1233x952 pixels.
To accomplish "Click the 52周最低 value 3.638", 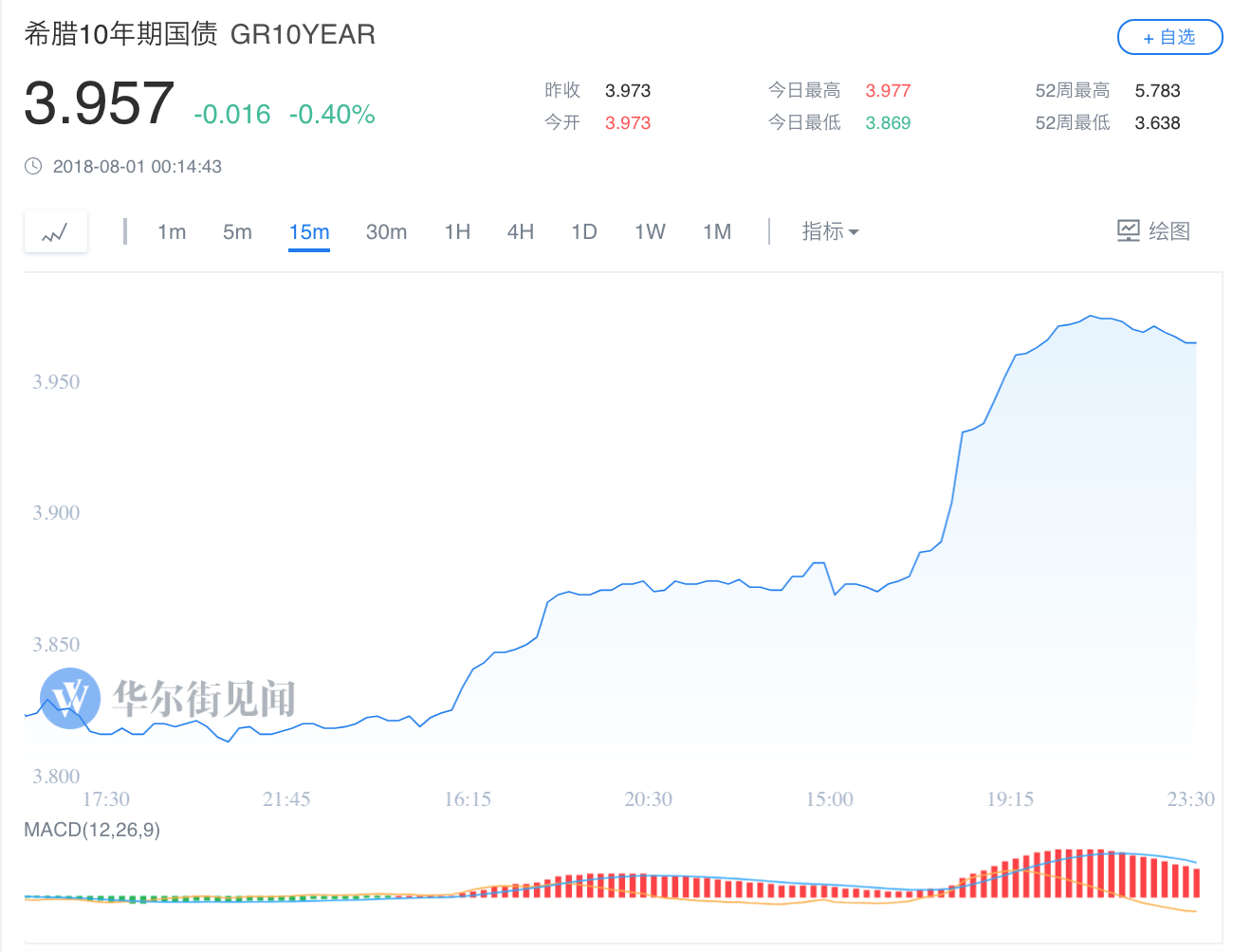I will (1157, 123).
